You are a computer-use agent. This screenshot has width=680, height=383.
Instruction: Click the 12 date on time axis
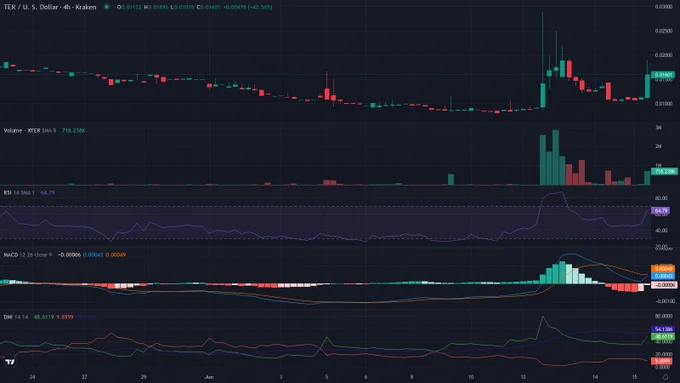coord(523,377)
